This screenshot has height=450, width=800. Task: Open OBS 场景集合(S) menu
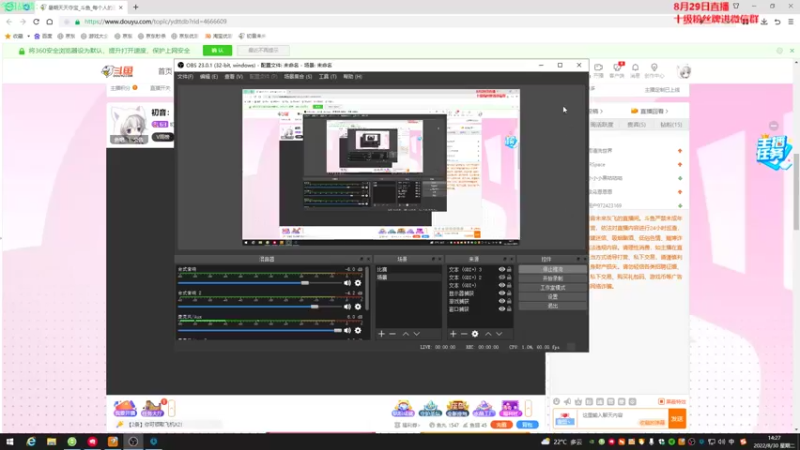[x=298, y=77]
